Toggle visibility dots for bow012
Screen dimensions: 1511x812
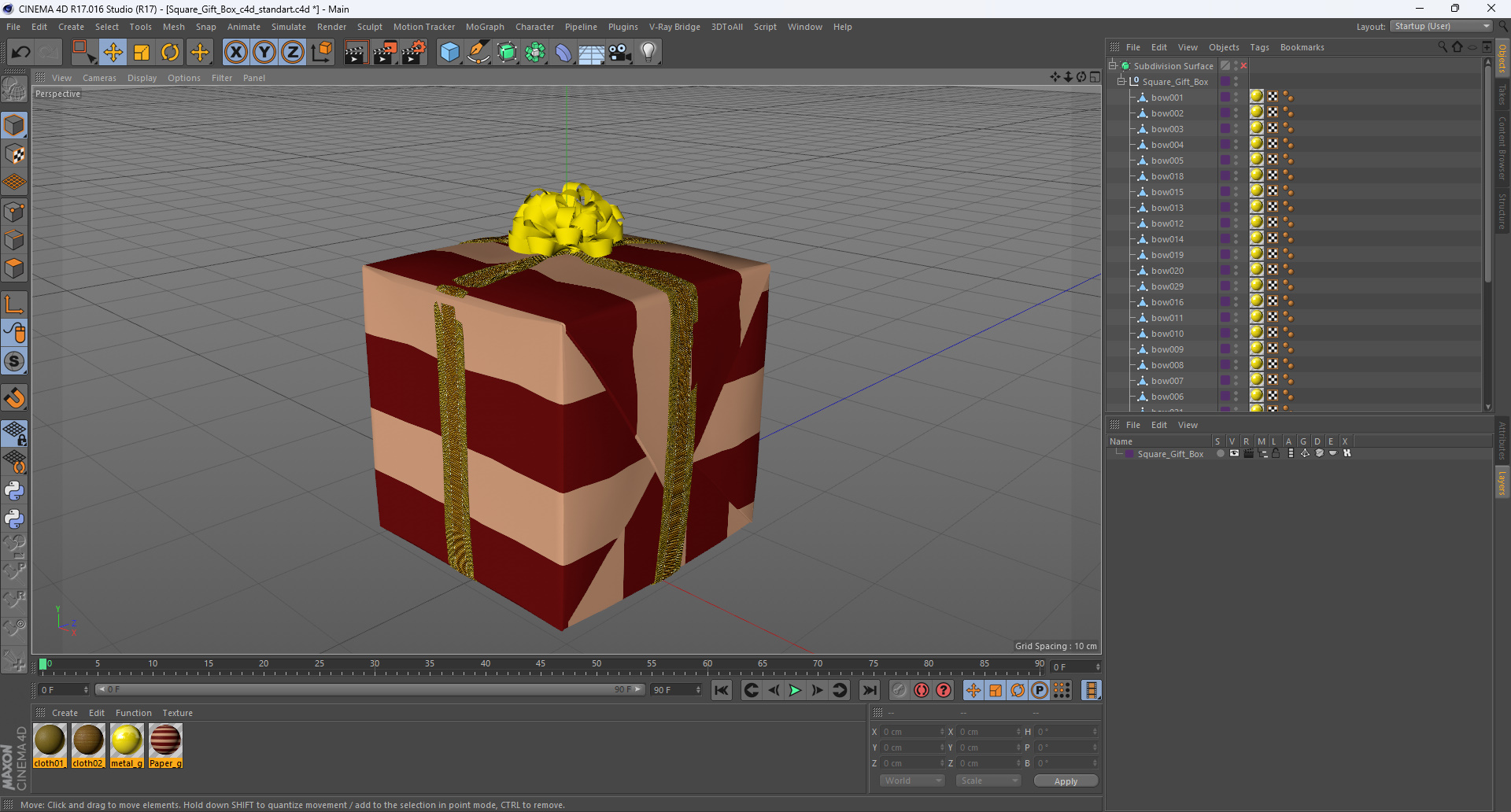[x=1236, y=223]
